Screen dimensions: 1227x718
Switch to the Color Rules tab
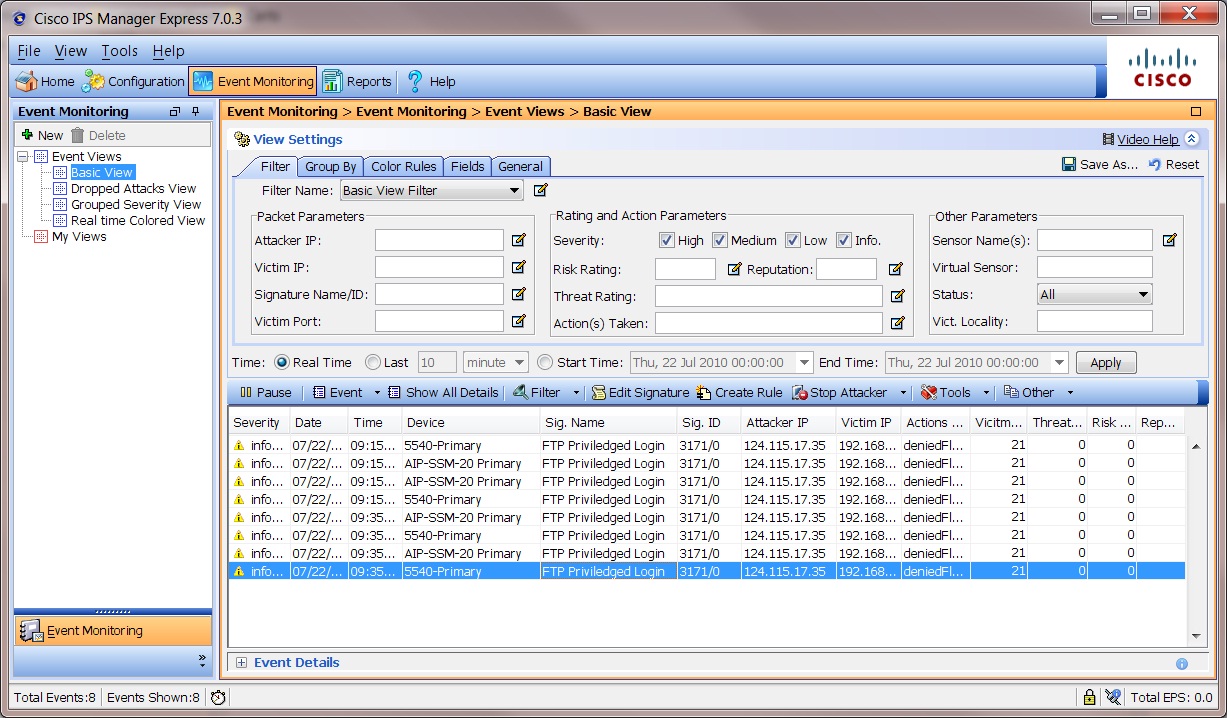pos(404,167)
